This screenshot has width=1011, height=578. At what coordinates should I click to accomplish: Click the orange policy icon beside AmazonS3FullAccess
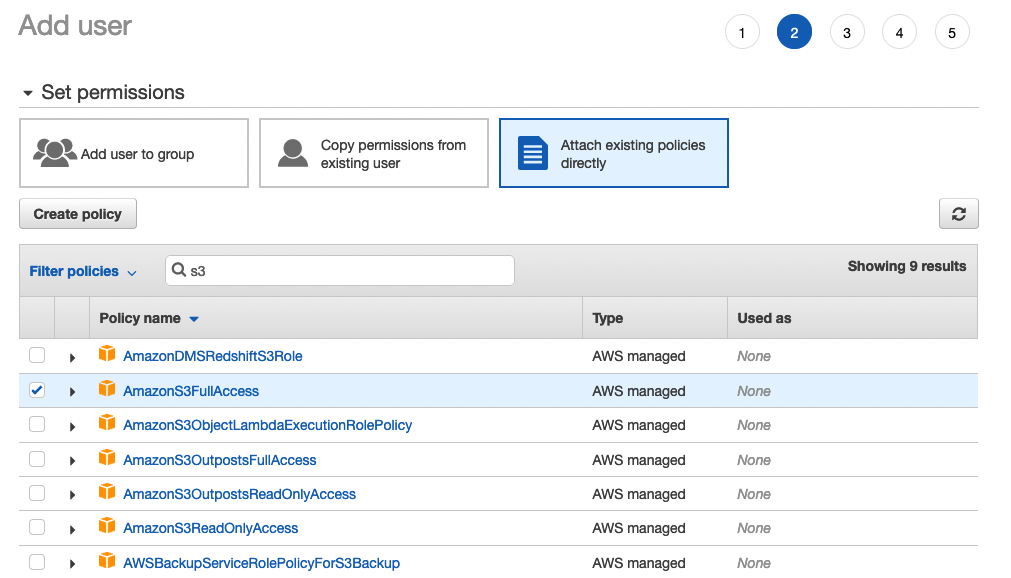coord(107,388)
